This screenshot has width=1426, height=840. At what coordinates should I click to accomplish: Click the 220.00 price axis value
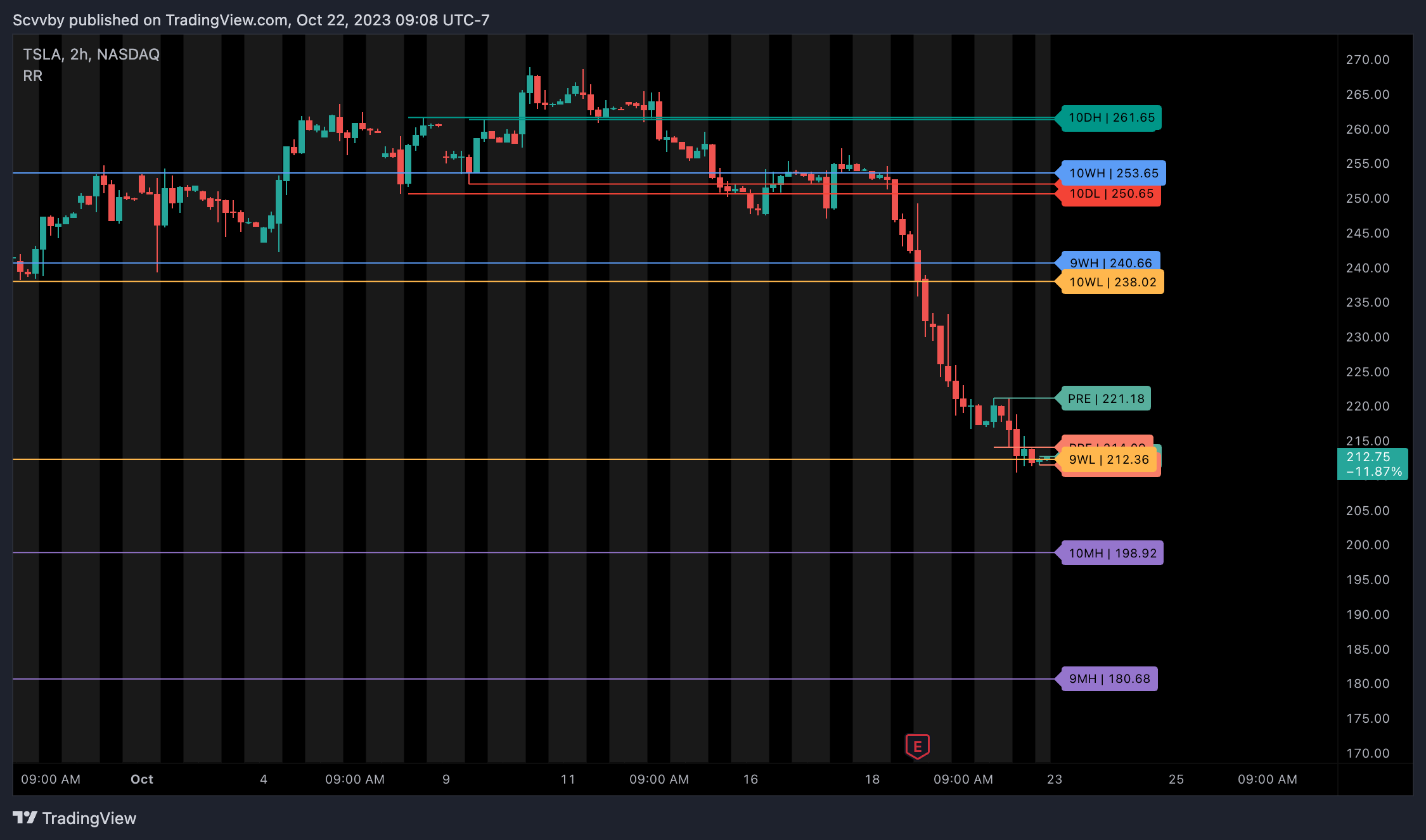coord(1368,406)
